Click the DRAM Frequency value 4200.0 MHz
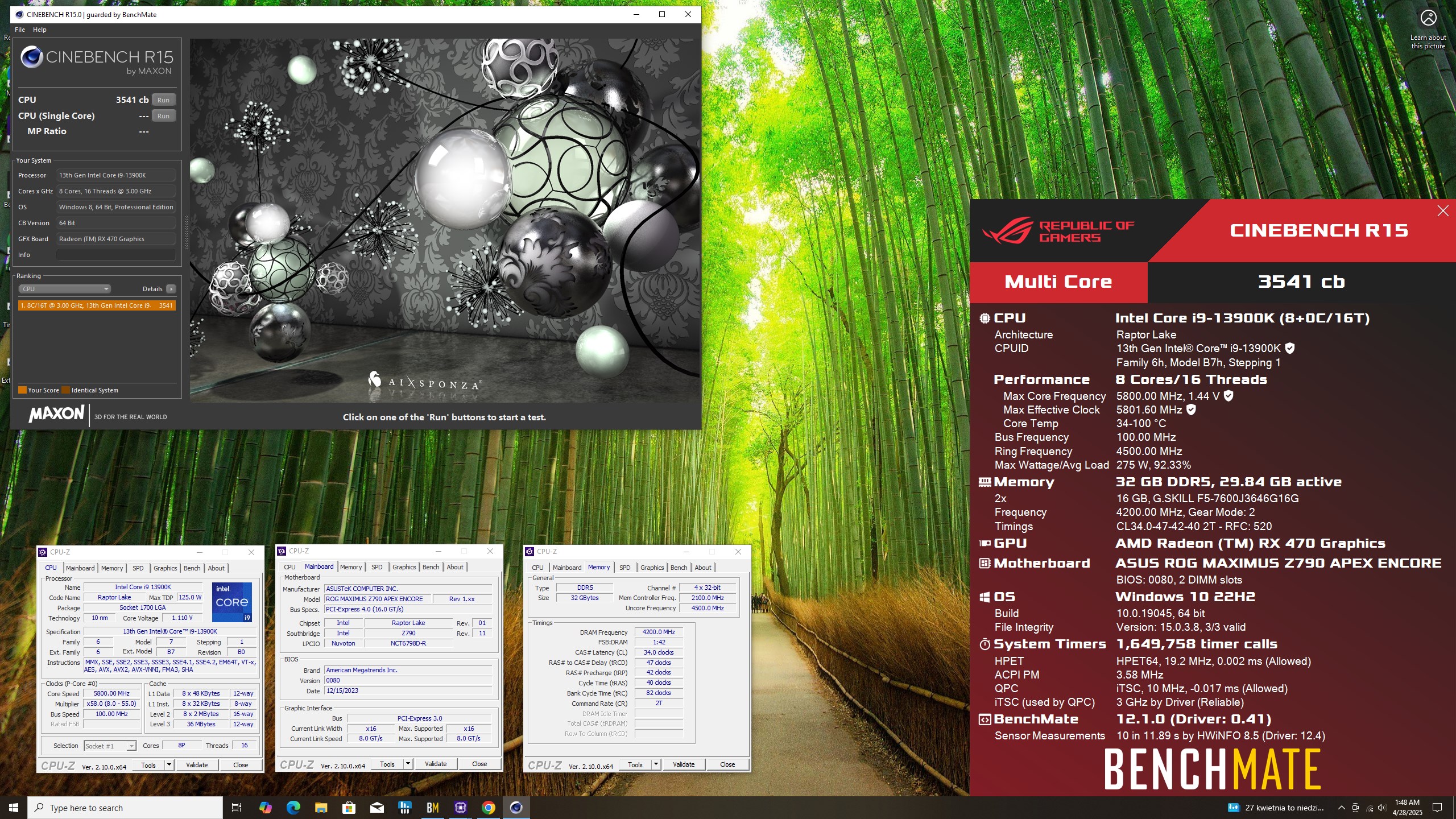 click(x=659, y=632)
